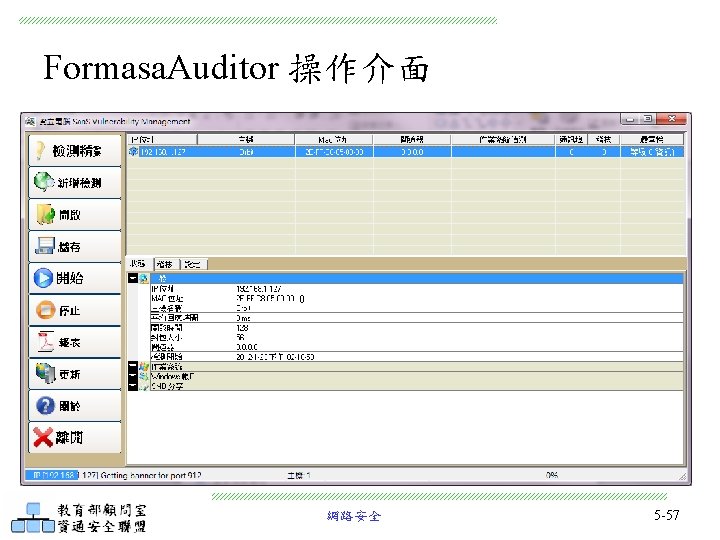720x540 pixels.
Task: Sort by the IP 位址 column header
Action: [163, 139]
